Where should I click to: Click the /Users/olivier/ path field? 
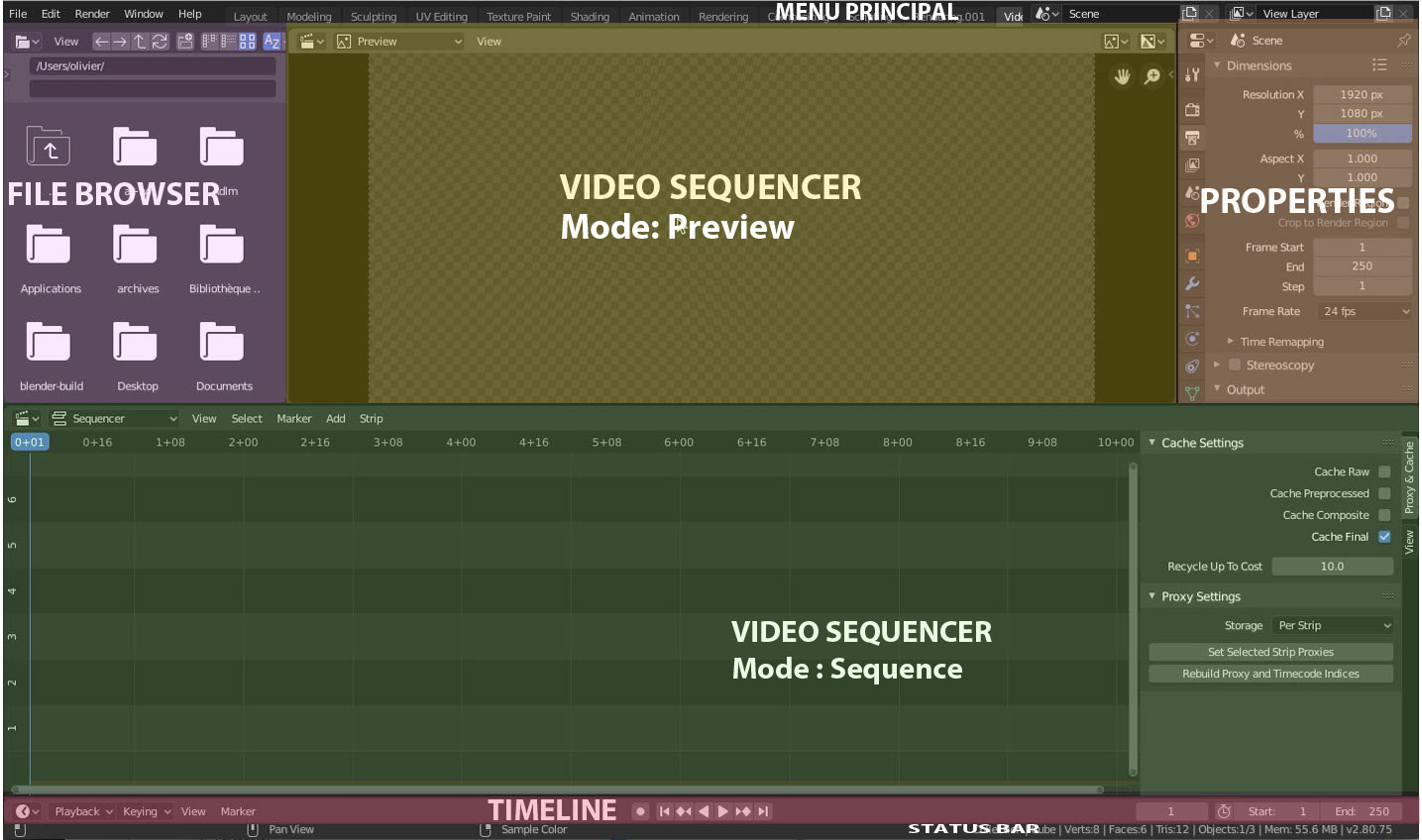pos(153,66)
